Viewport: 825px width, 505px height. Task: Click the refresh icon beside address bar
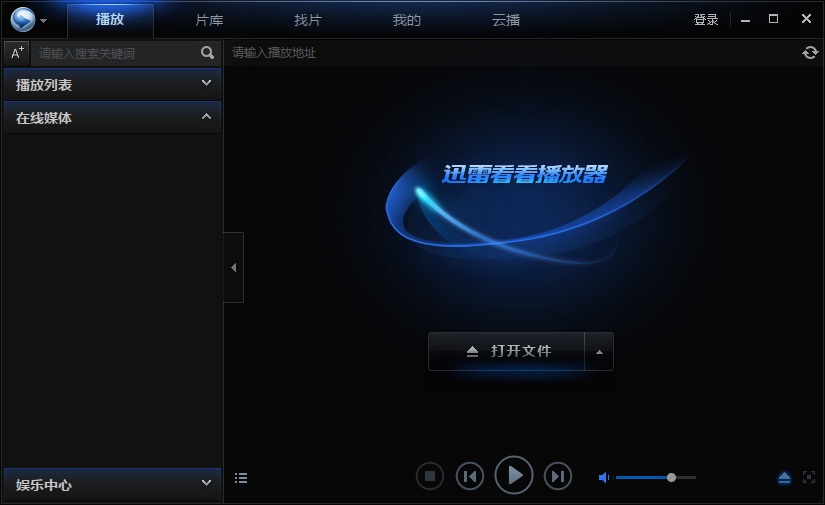click(810, 53)
